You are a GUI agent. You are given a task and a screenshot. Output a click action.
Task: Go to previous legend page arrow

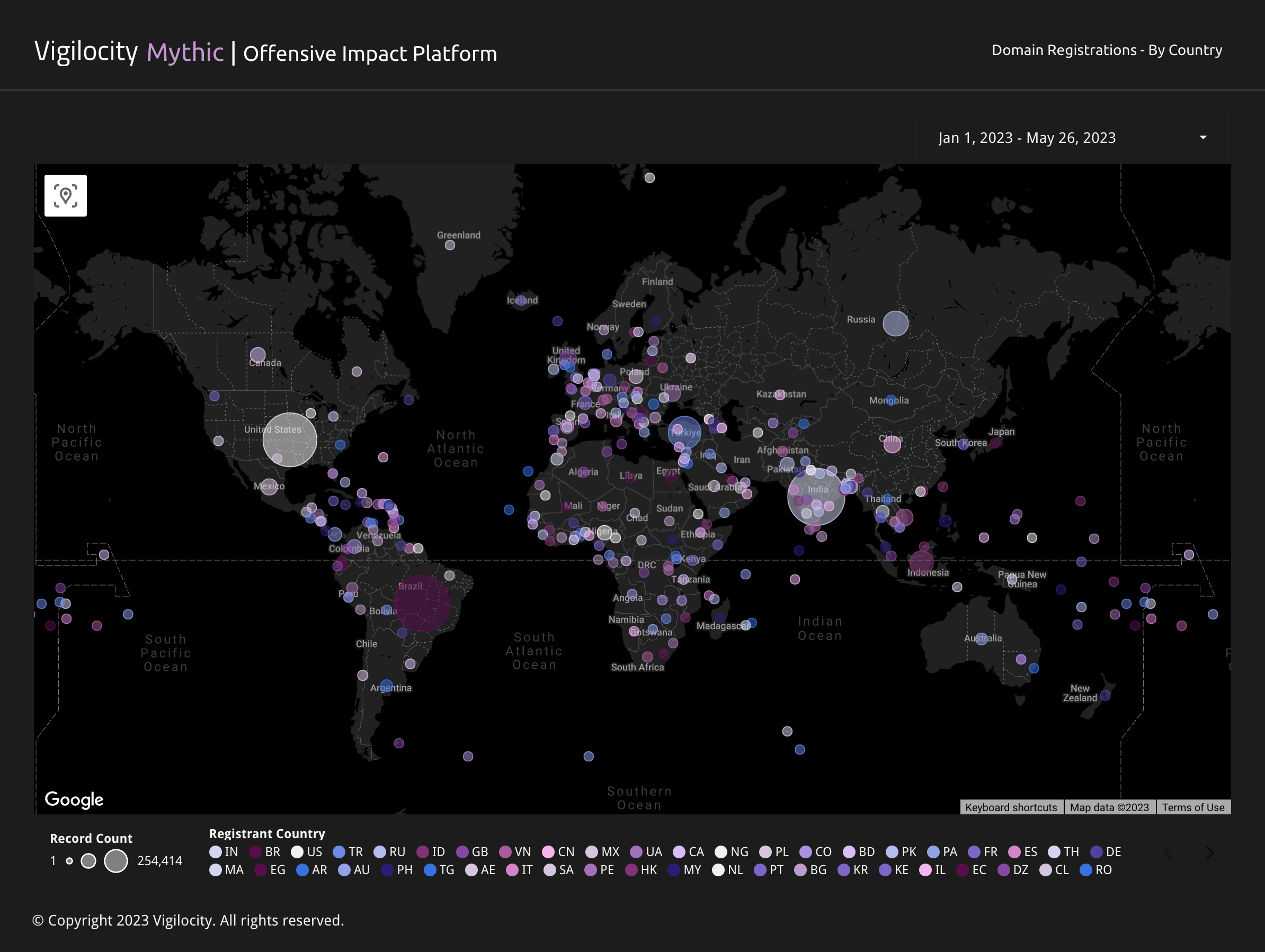(x=1167, y=852)
